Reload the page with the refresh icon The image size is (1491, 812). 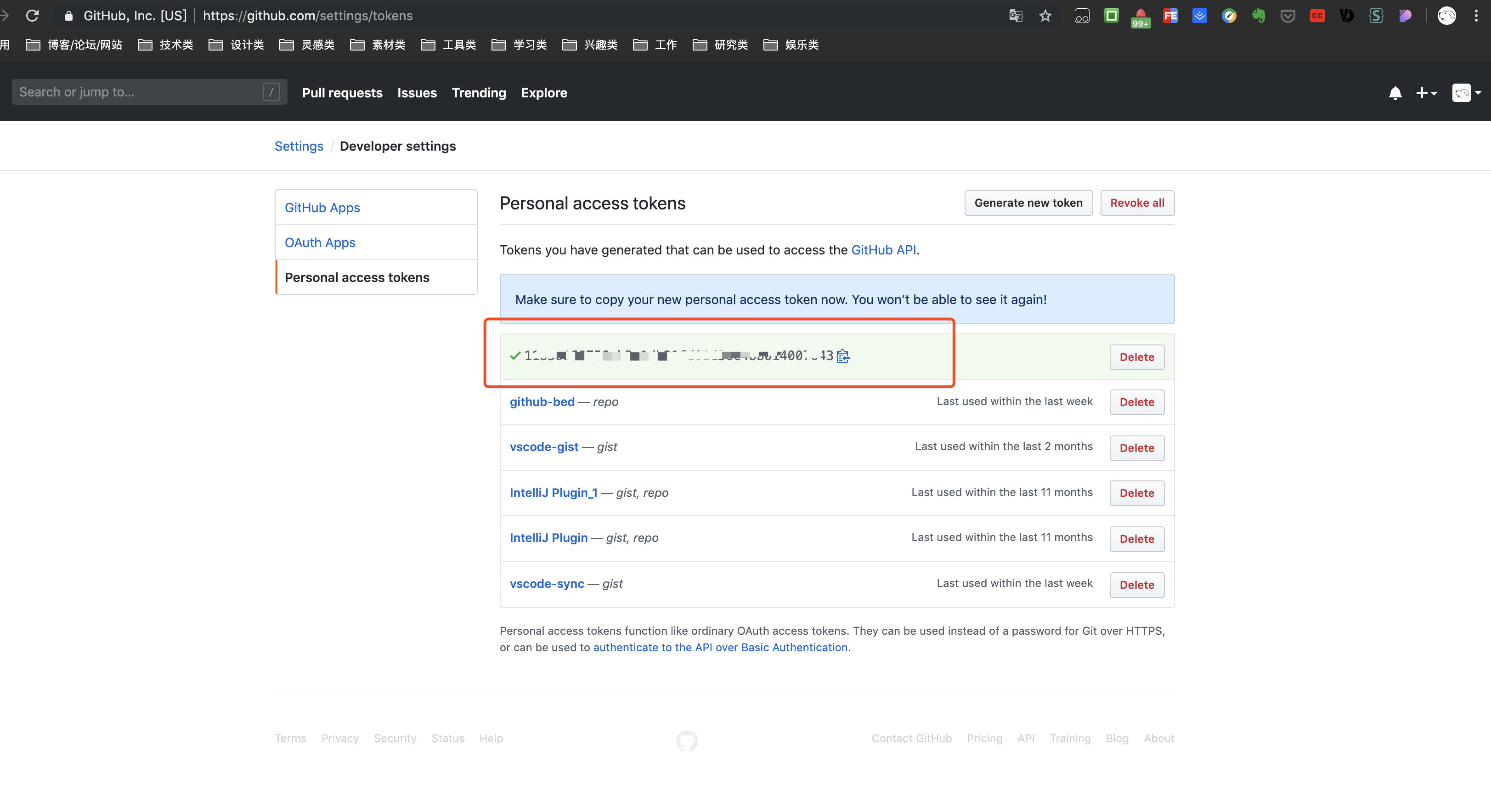pyautogui.click(x=33, y=16)
